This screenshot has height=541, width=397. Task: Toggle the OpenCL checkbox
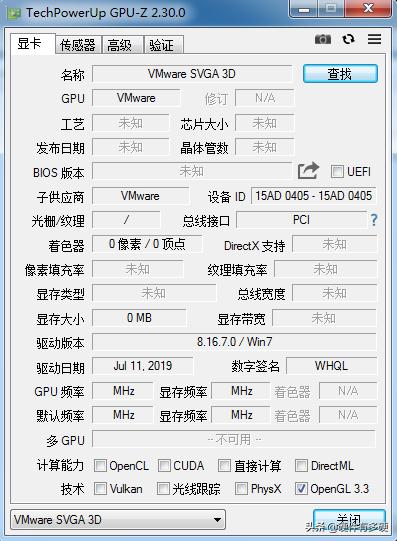click(x=100, y=465)
